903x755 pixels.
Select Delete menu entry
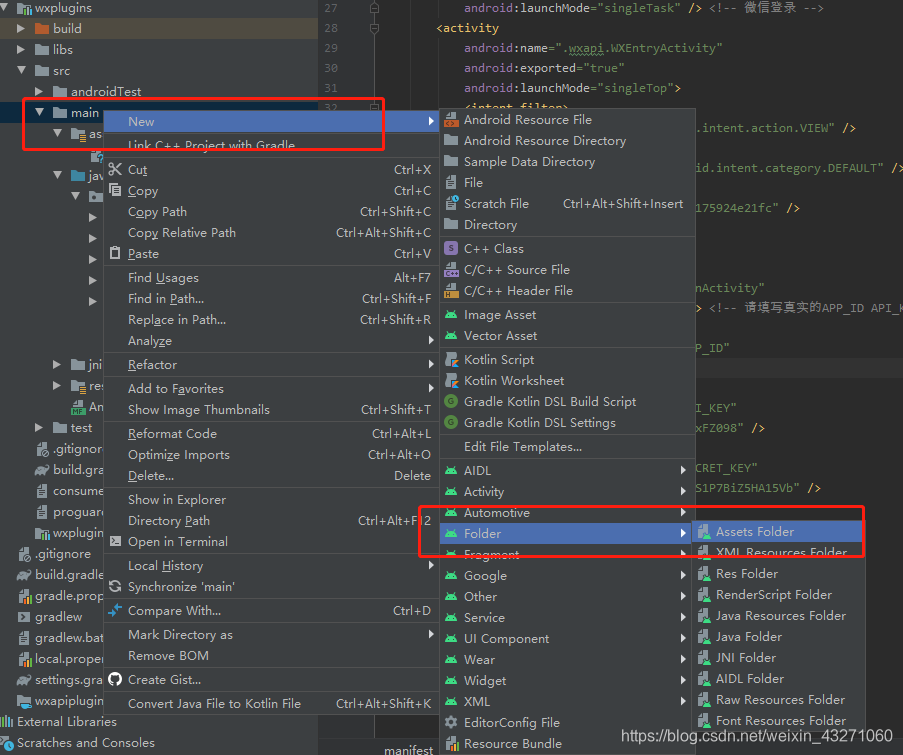(271, 476)
